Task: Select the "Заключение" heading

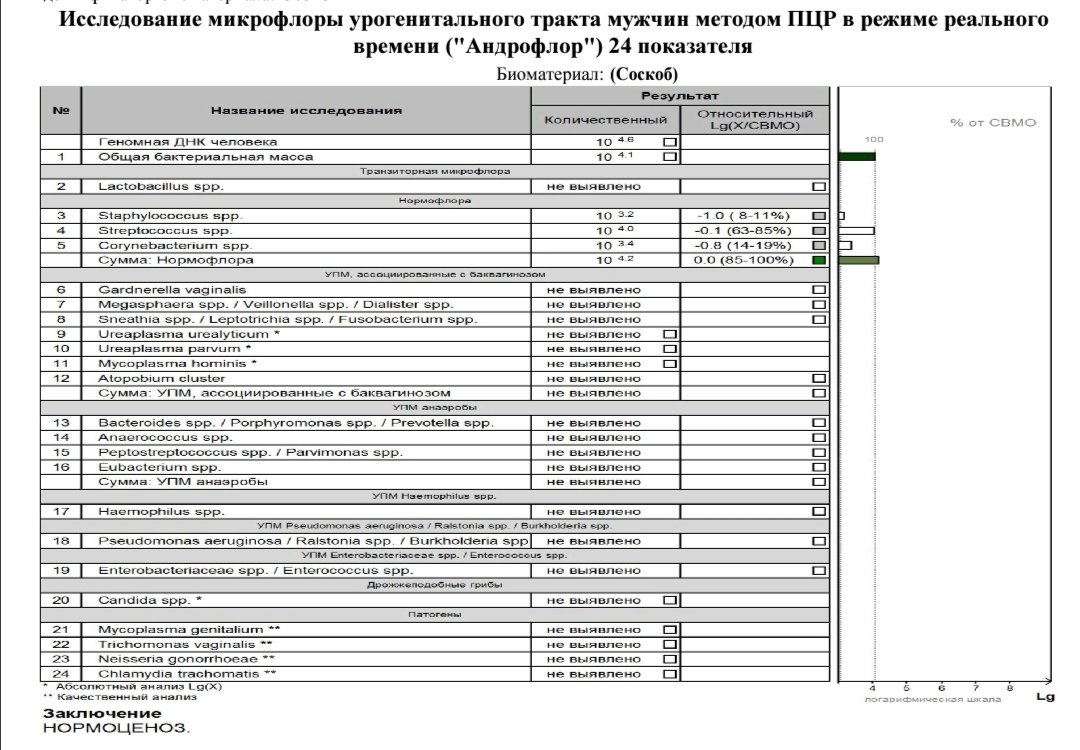Action: 102,713
